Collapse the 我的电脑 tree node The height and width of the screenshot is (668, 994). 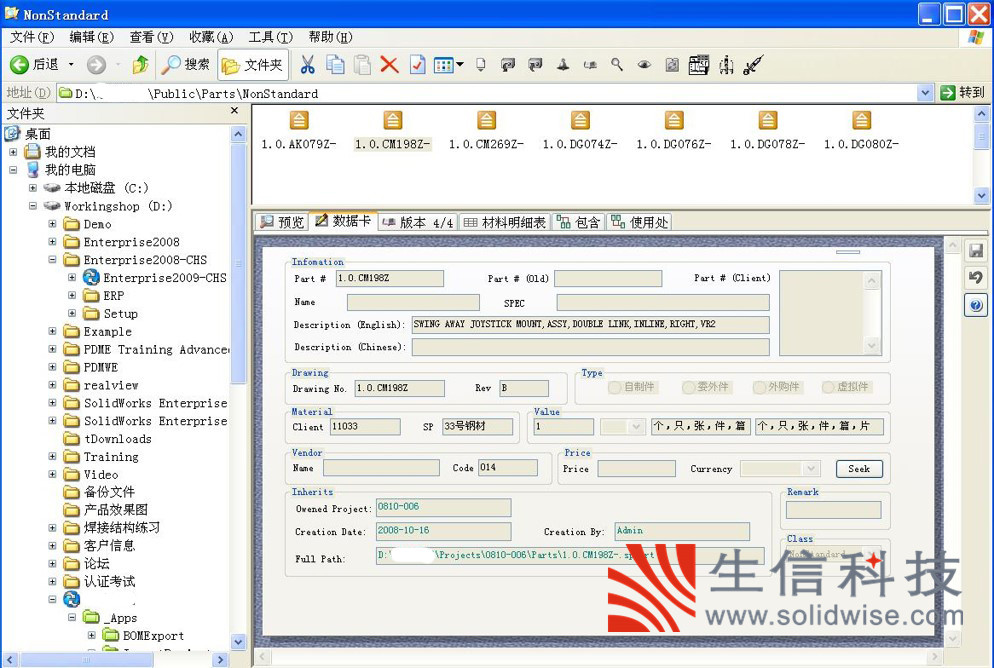13,170
